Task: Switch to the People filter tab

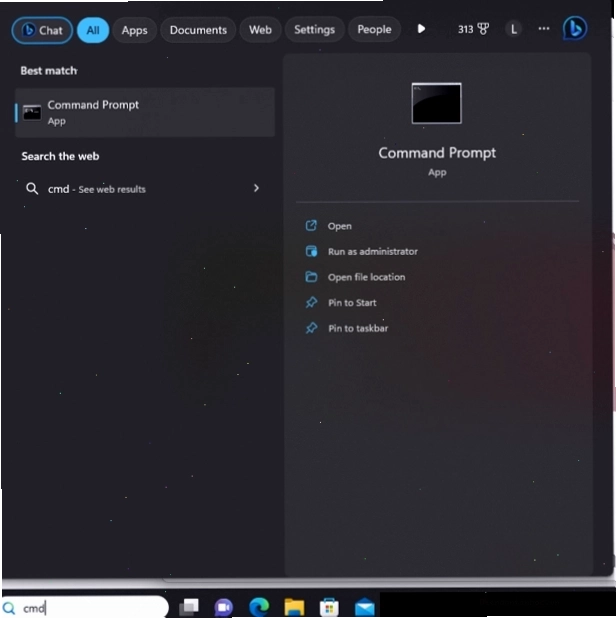Action: tap(374, 29)
